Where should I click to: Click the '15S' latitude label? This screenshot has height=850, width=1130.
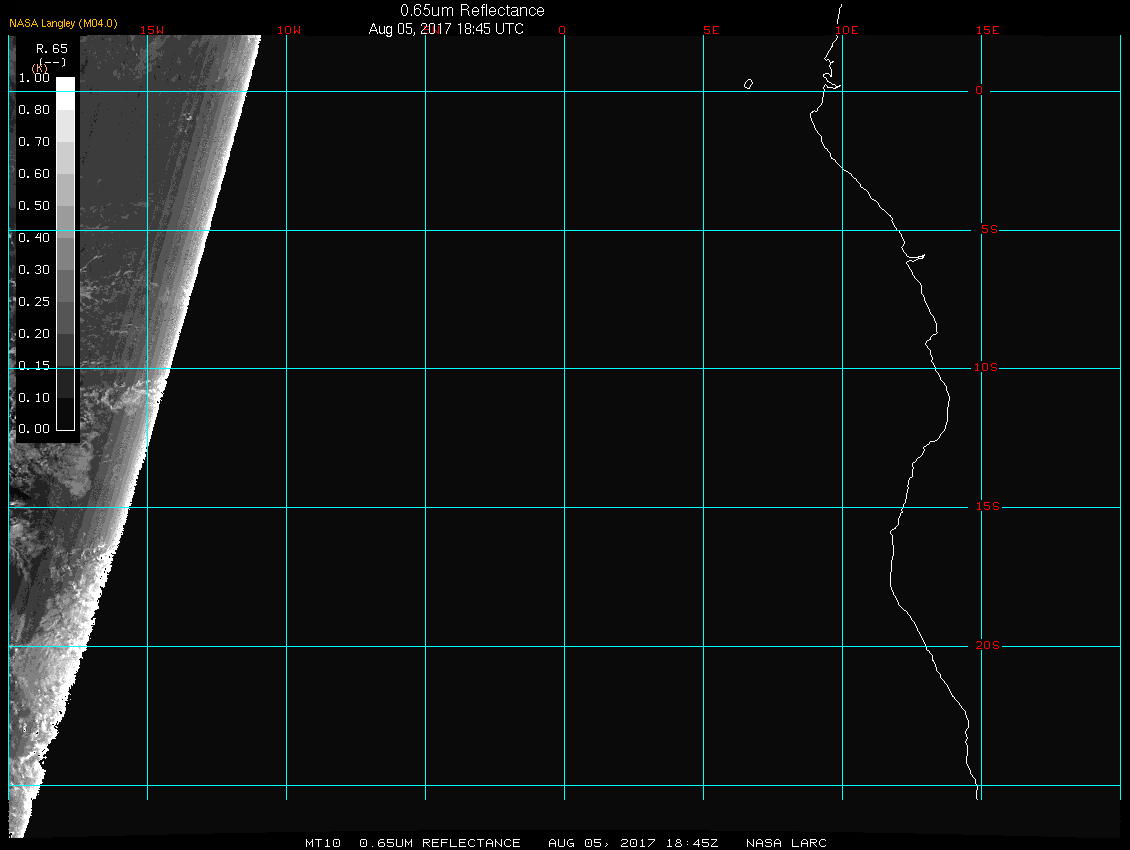click(x=987, y=507)
